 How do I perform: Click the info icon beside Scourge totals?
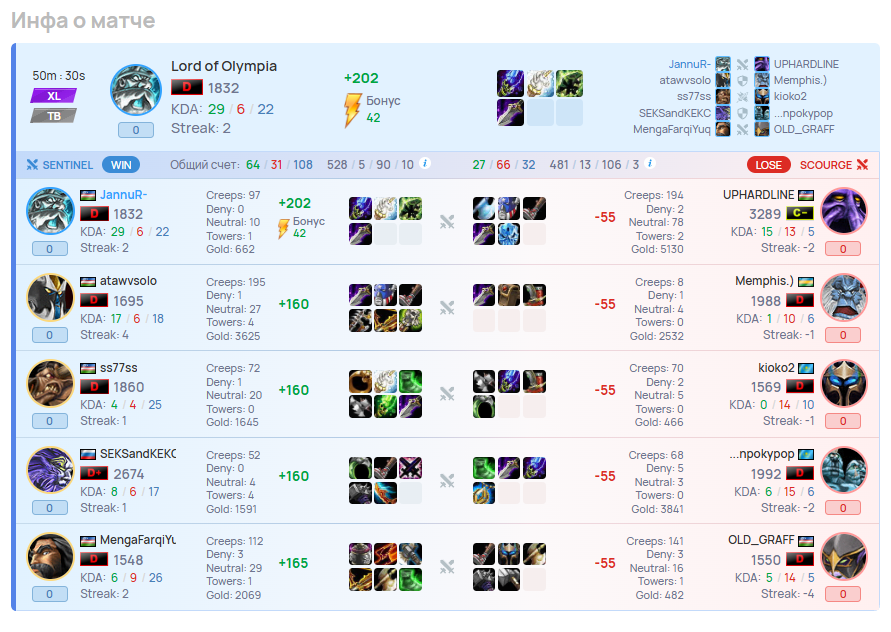pyautogui.click(x=650, y=164)
